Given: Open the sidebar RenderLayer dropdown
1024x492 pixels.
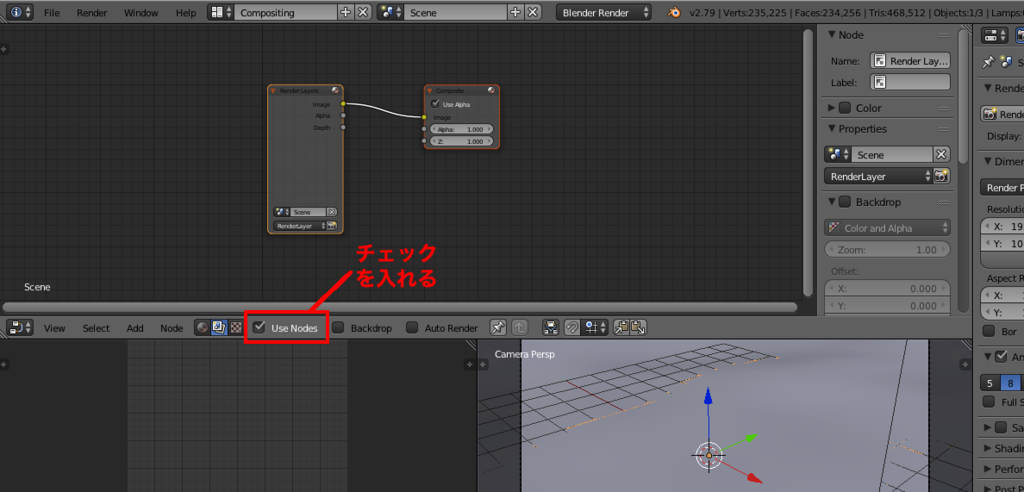Looking at the screenshot, I should point(878,176).
